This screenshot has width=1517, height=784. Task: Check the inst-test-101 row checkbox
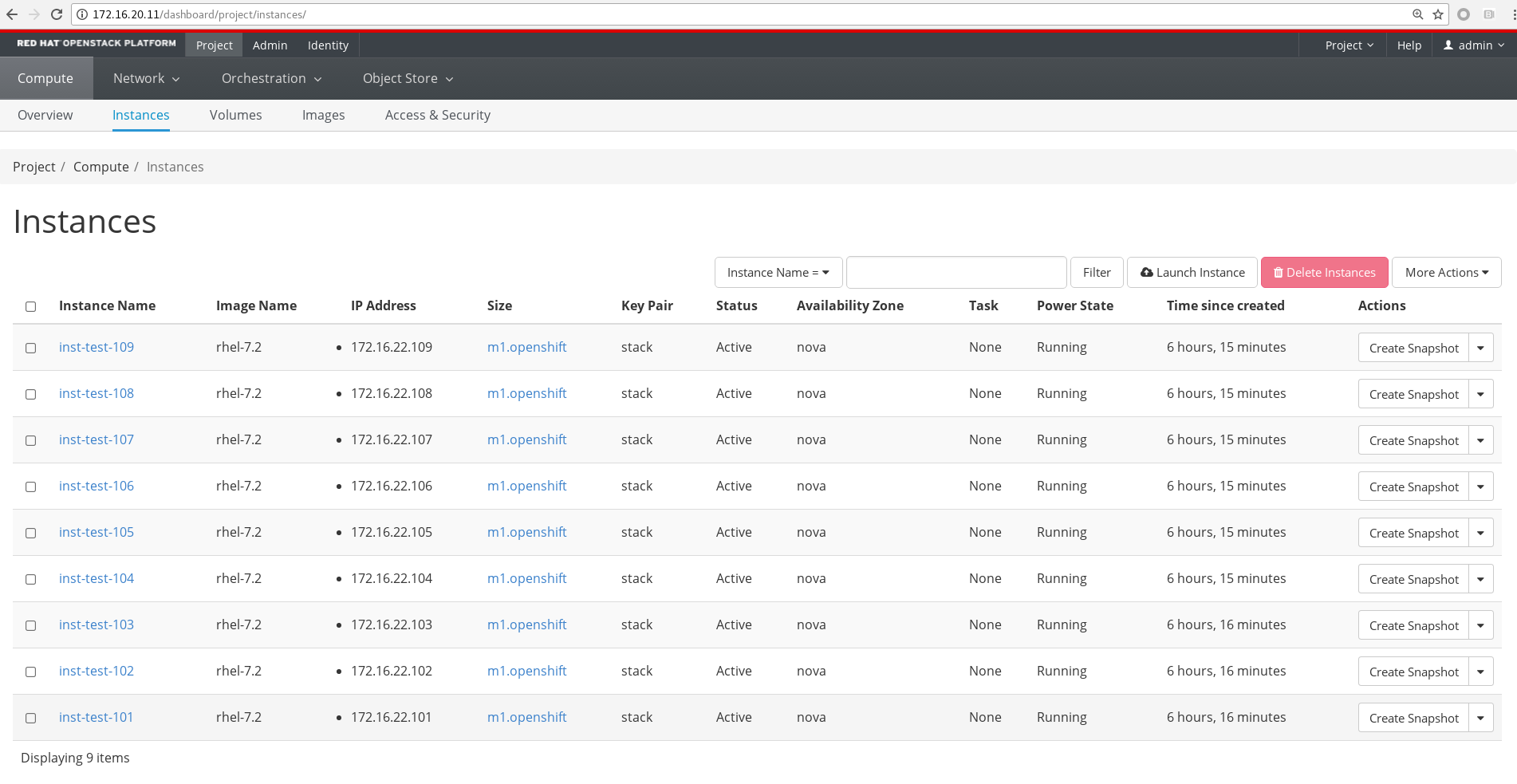pos(30,718)
